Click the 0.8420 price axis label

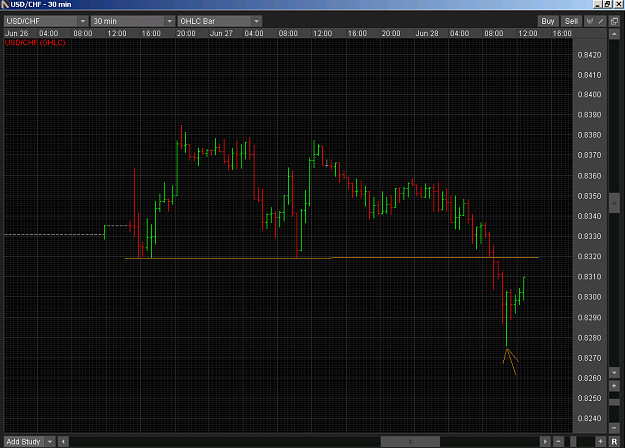click(589, 55)
